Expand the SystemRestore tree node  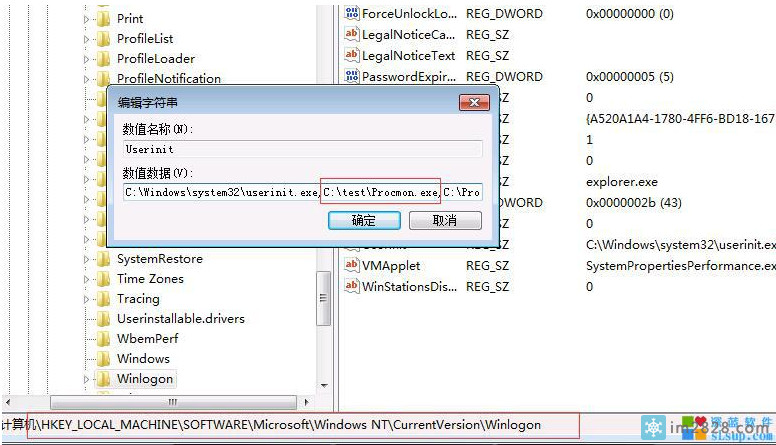click(x=87, y=259)
